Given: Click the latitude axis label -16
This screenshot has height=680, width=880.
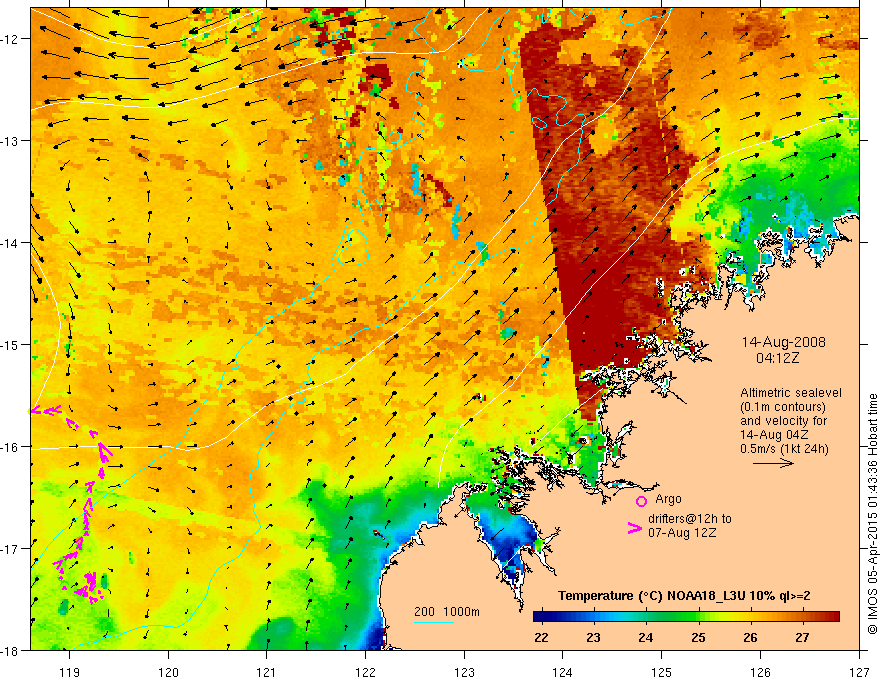Looking at the screenshot, I should point(10,447).
